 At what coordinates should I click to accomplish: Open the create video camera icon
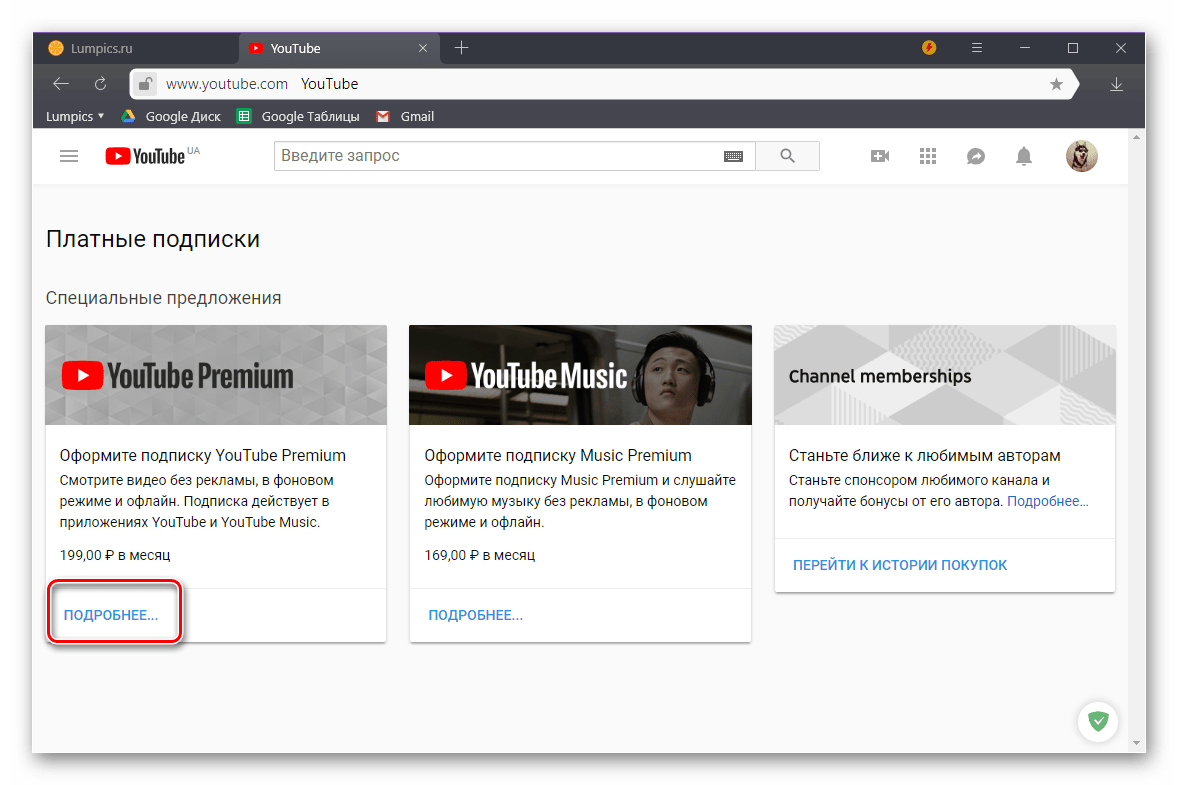pos(880,156)
